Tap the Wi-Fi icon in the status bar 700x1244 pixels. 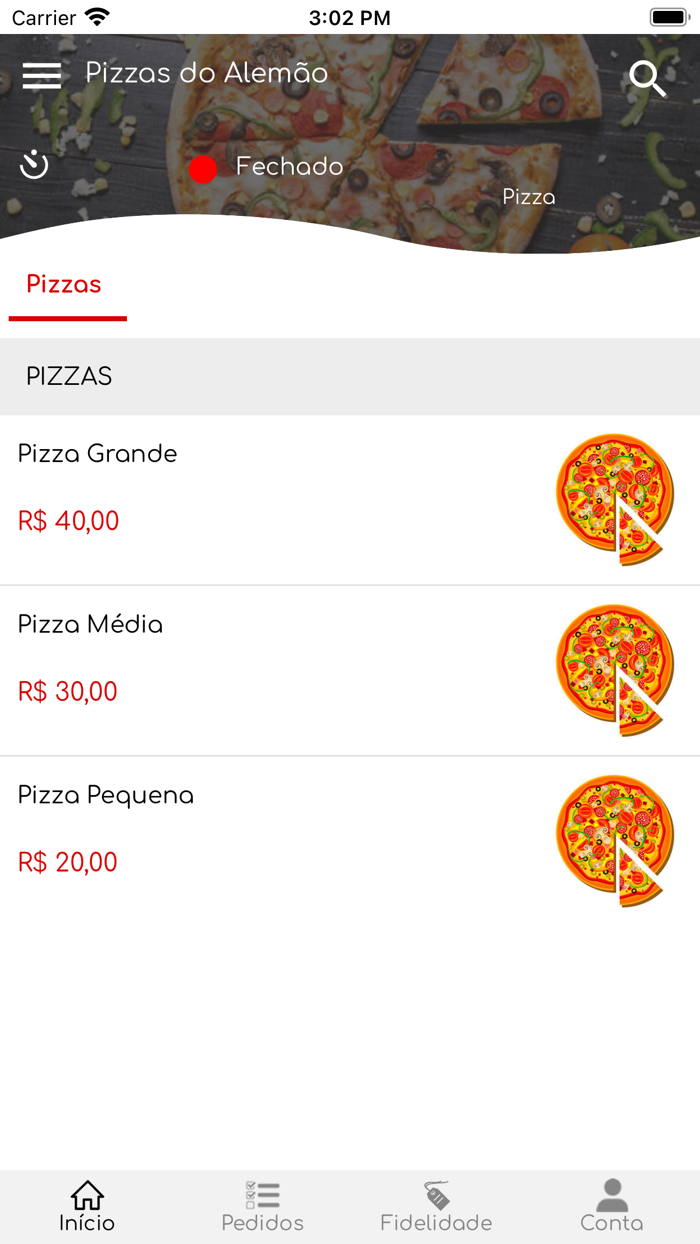(x=96, y=16)
